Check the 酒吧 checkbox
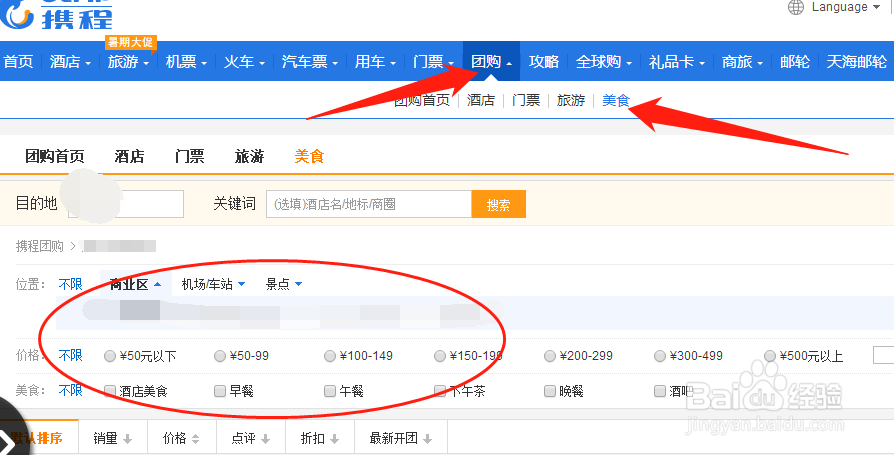This screenshot has width=894, height=455. pyautogui.click(x=660, y=391)
